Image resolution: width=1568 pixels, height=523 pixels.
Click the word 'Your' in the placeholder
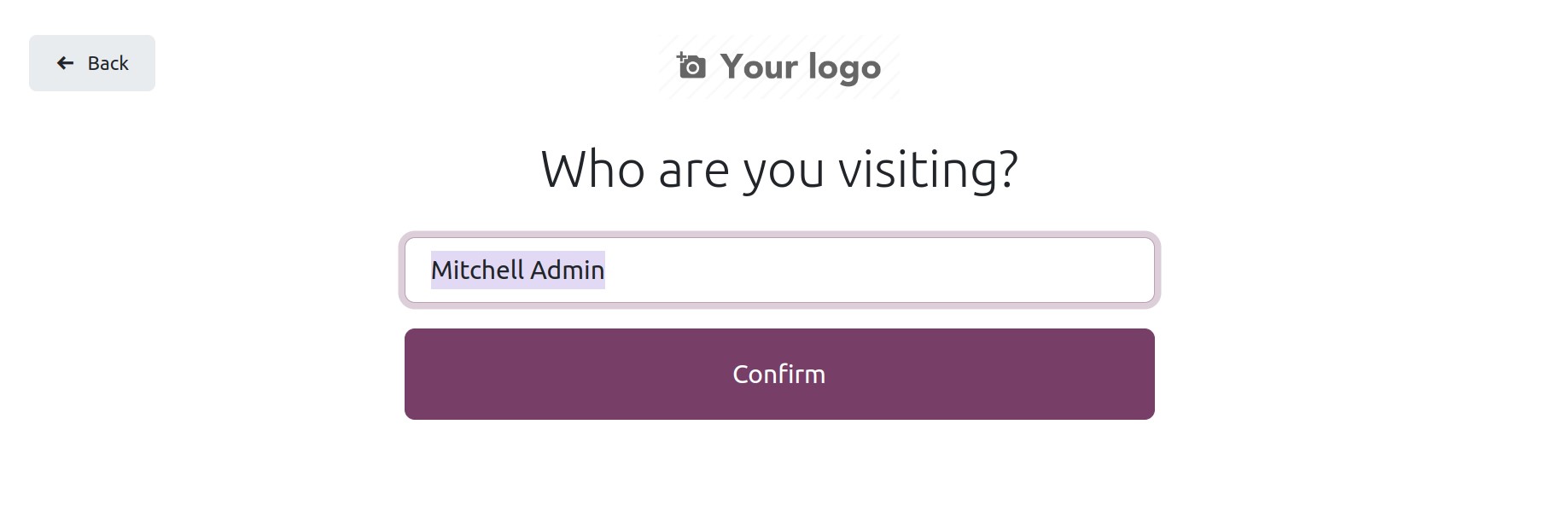[759, 67]
